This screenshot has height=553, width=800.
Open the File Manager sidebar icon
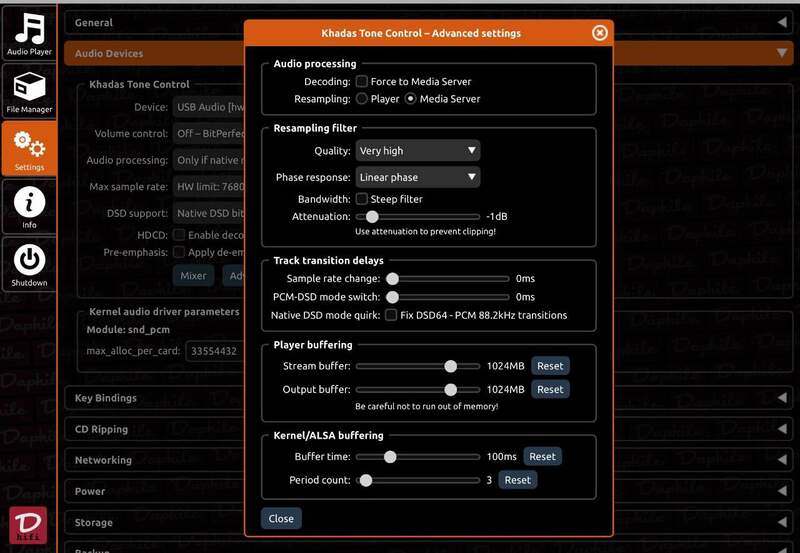[x=29, y=90]
